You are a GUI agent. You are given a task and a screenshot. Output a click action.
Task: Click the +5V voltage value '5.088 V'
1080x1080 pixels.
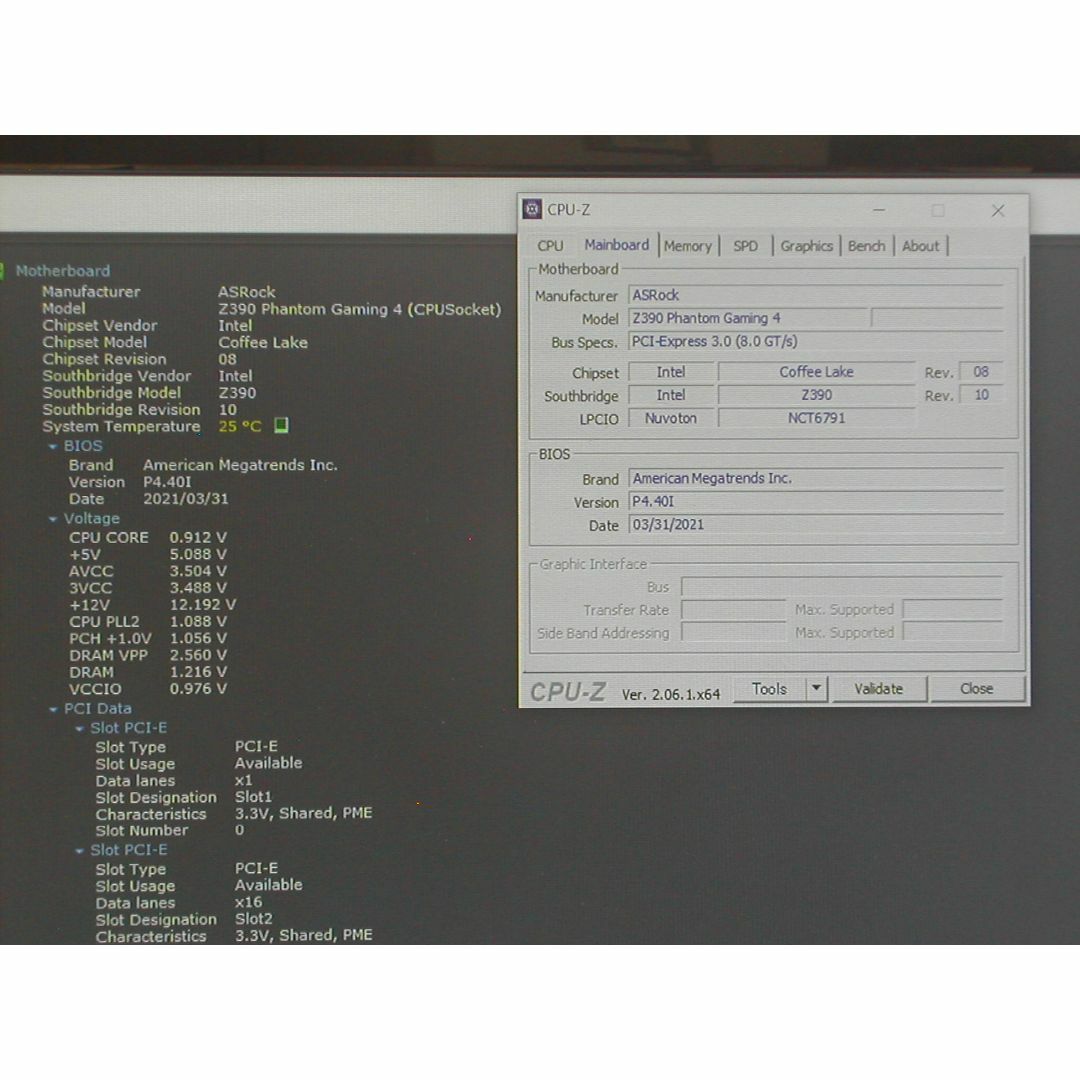(x=198, y=554)
